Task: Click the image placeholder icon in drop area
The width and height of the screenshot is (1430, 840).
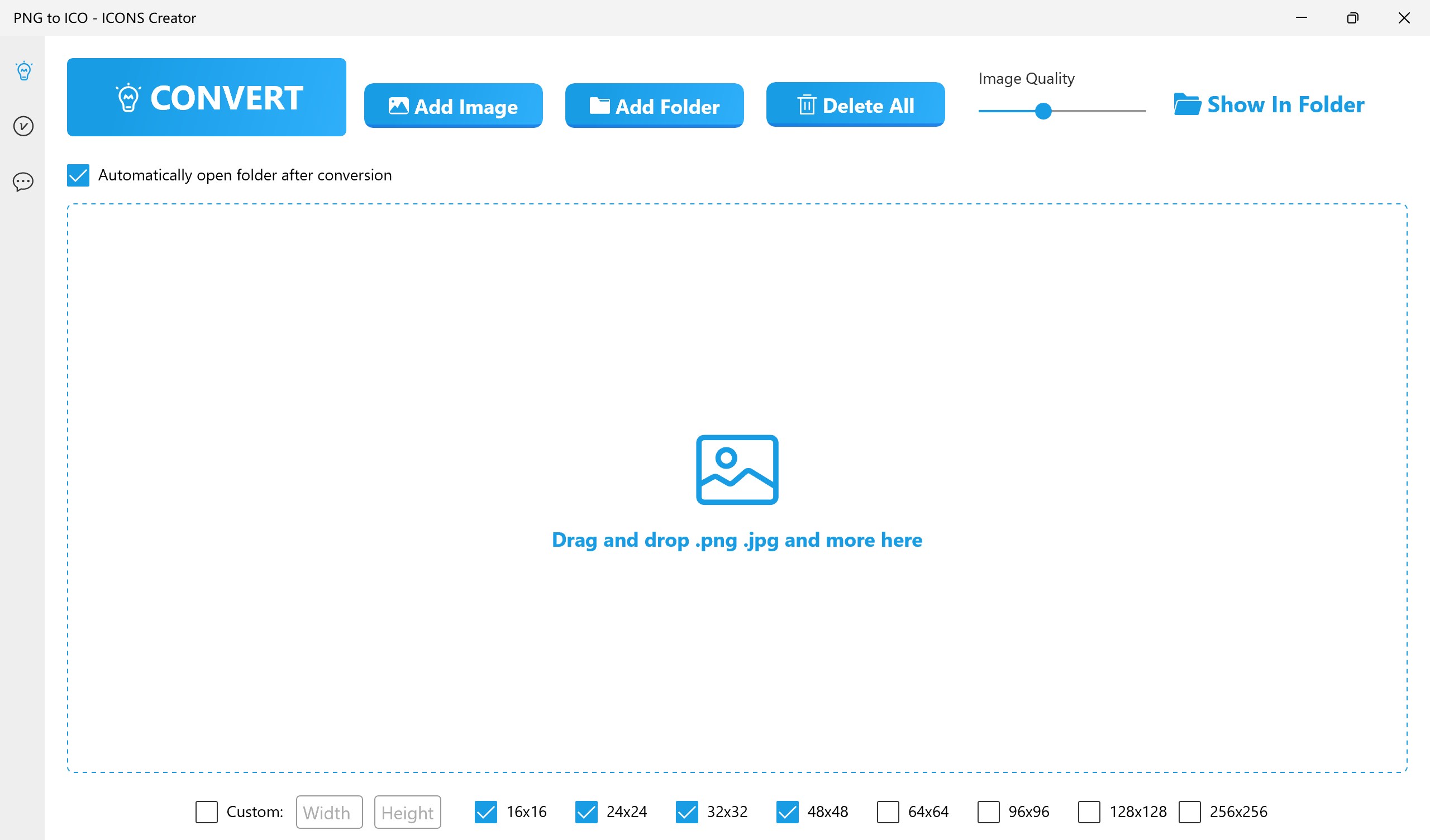Action: tap(737, 469)
